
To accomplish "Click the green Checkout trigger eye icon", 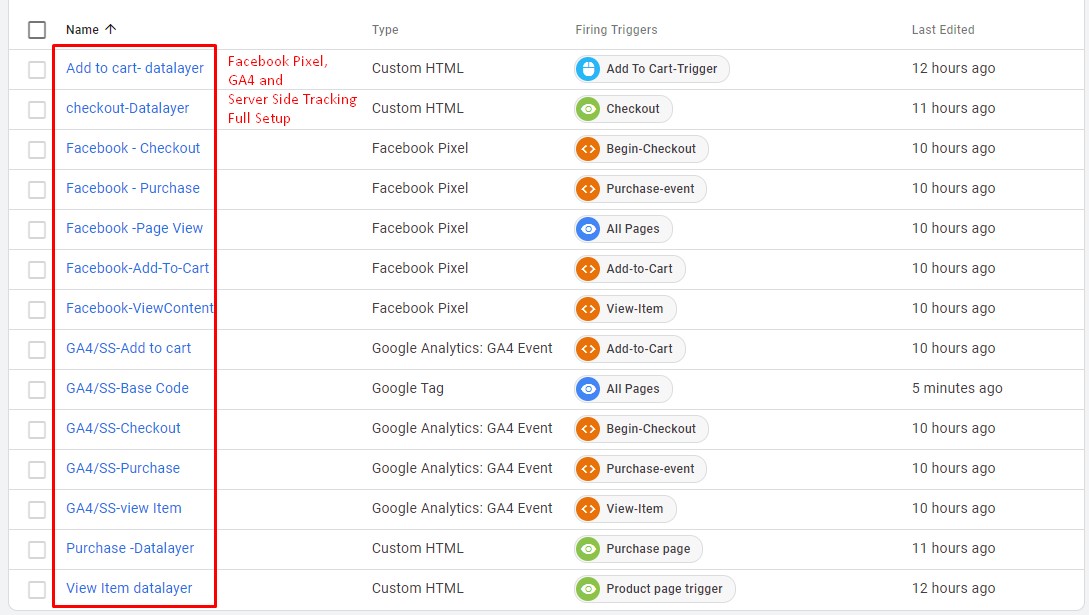I will click(x=588, y=109).
